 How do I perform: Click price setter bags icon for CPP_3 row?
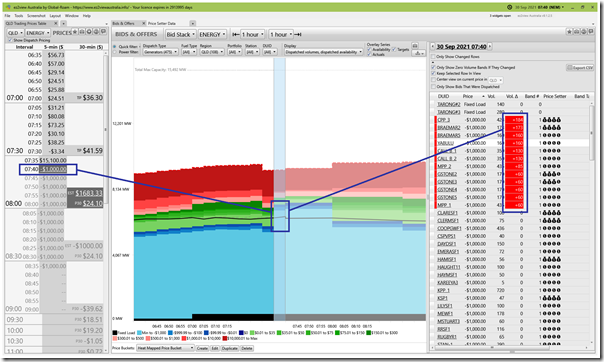coord(552,120)
